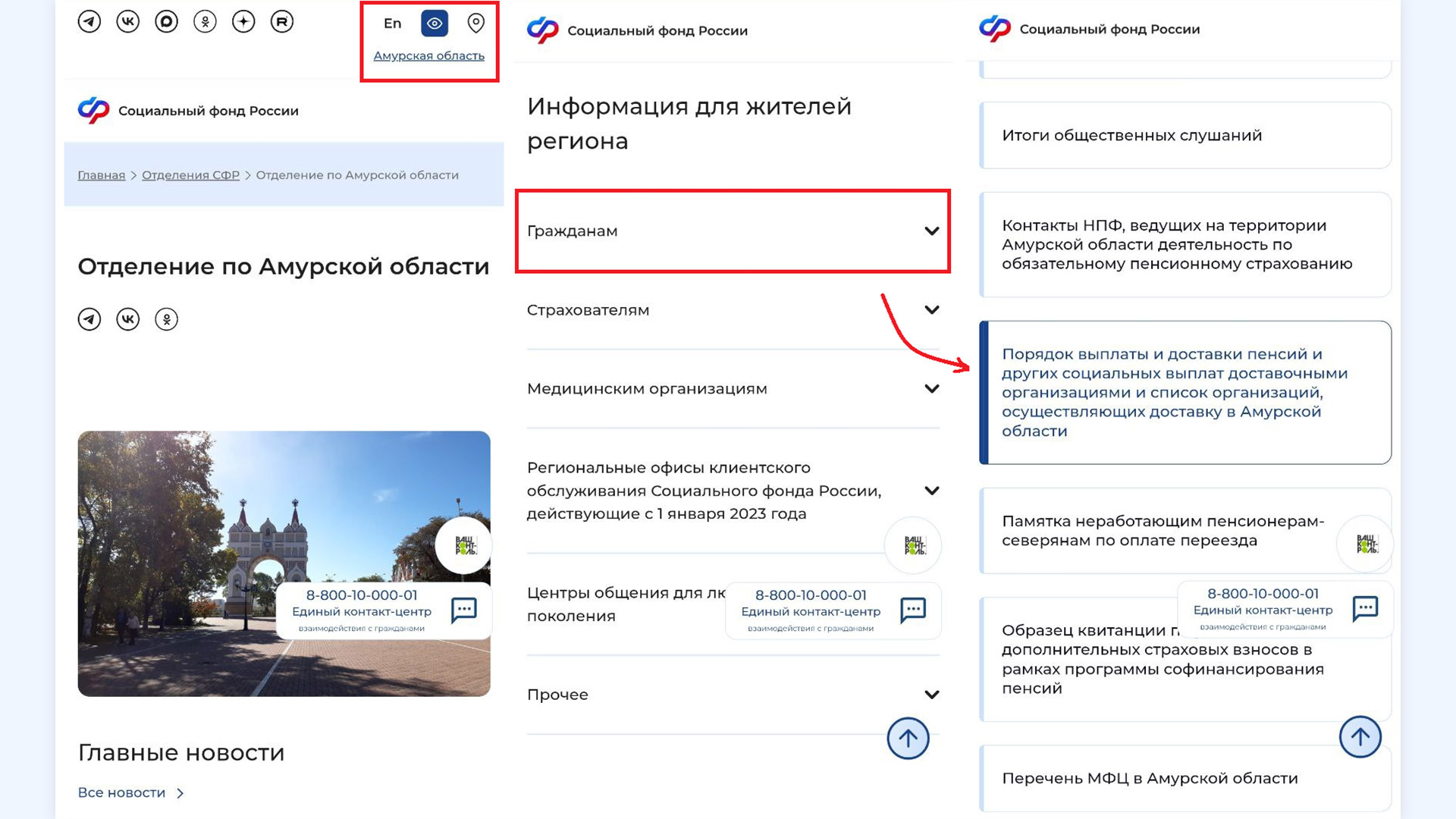Image resolution: width=1456 pixels, height=819 pixels.
Task: Click the Dzen star icon in header
Action: tap(243, 21)
